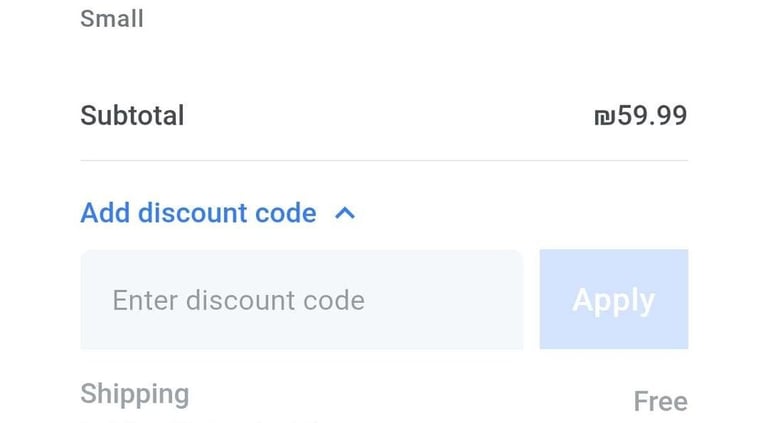Screen dimensions: 768x423
Task: Select the ₪59.99 subtotal amount
Action: coord(640,115)
